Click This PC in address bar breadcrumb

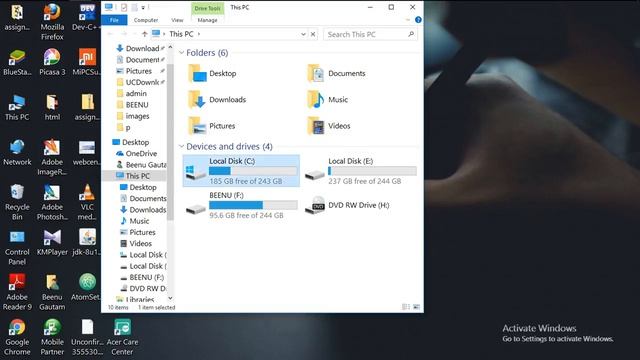[181, 34]
